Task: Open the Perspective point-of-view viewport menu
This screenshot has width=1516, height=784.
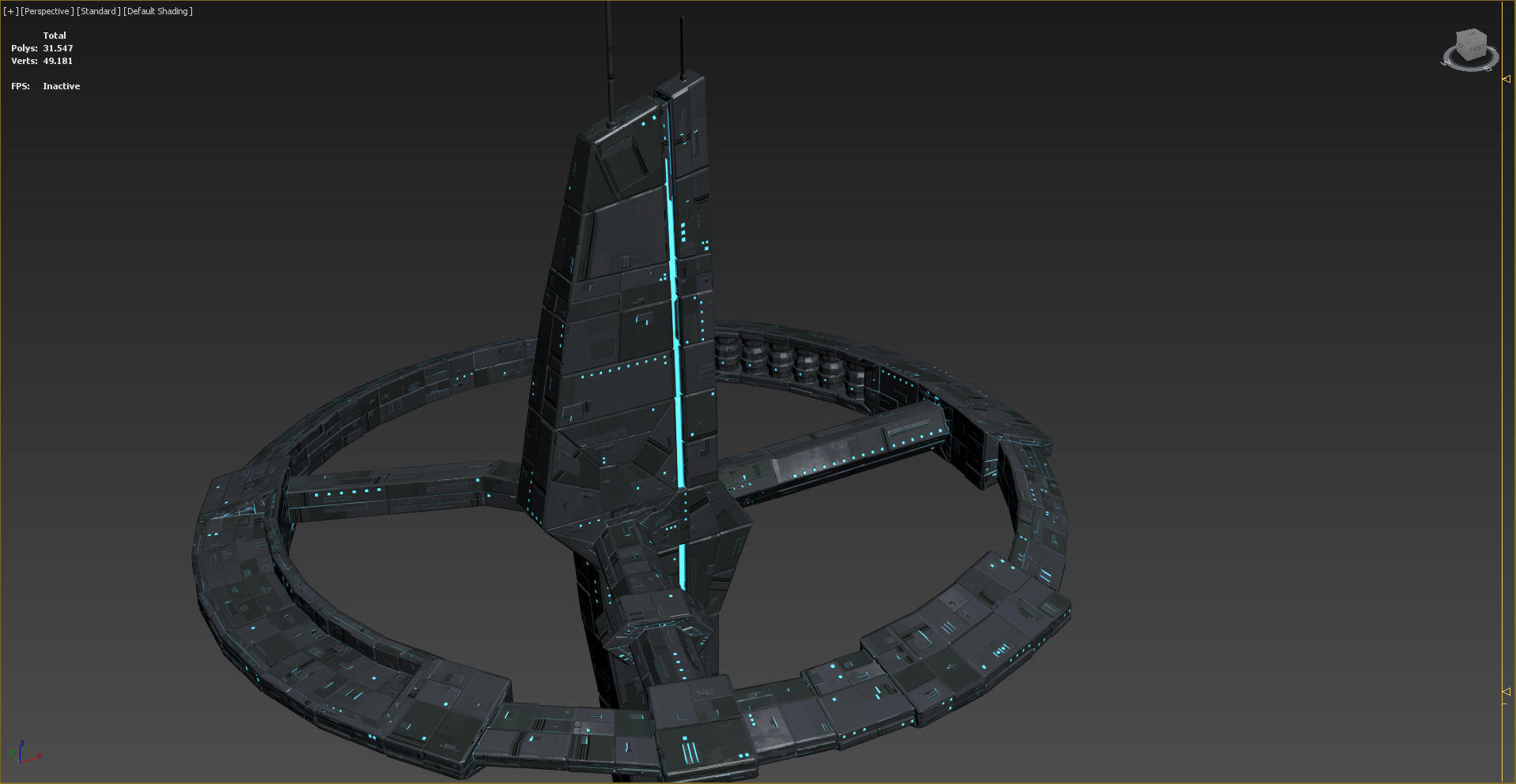Action: pos(47,11)
